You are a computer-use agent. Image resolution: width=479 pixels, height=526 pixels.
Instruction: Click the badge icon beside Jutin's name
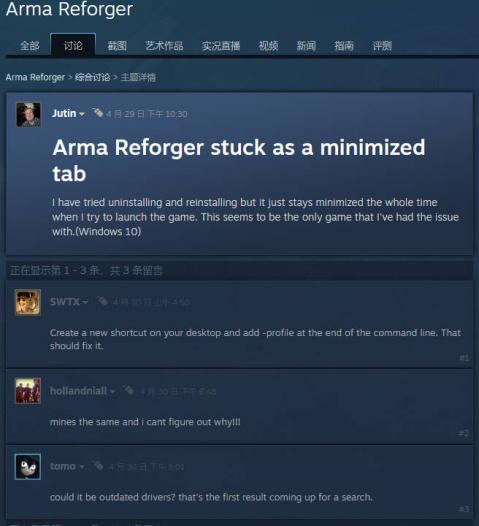point(98,113)
